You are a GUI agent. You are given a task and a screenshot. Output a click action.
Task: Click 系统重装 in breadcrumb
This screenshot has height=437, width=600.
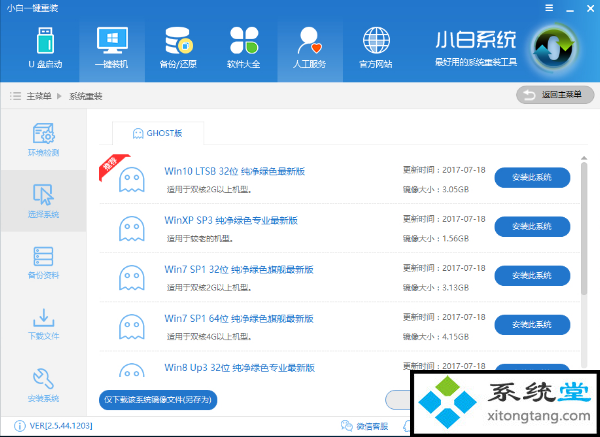pyautogui.click(x=86, y=96)
